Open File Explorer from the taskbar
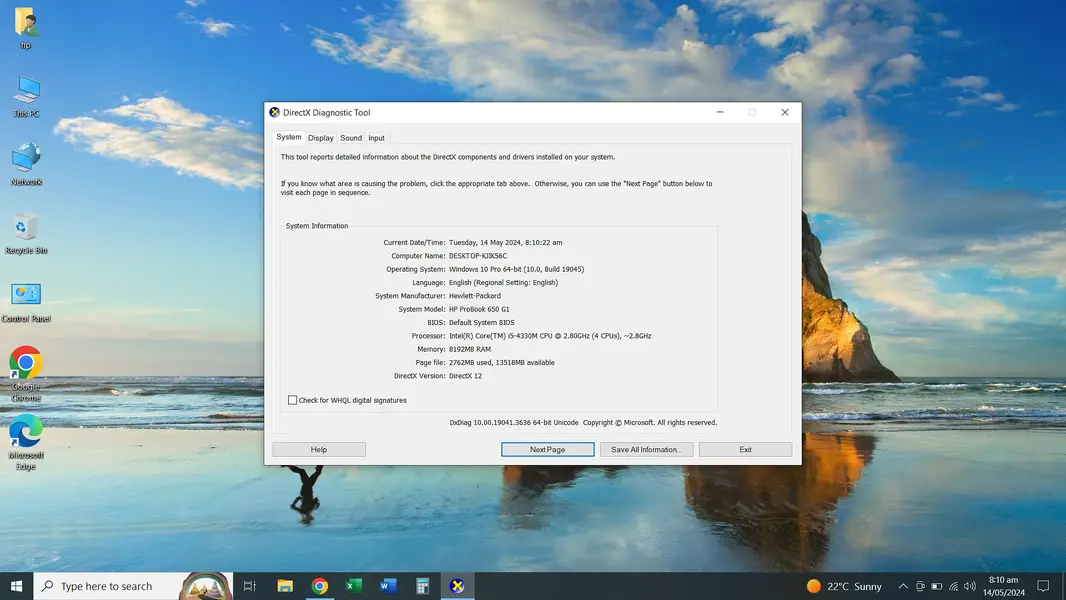 [x=285, y=586]
